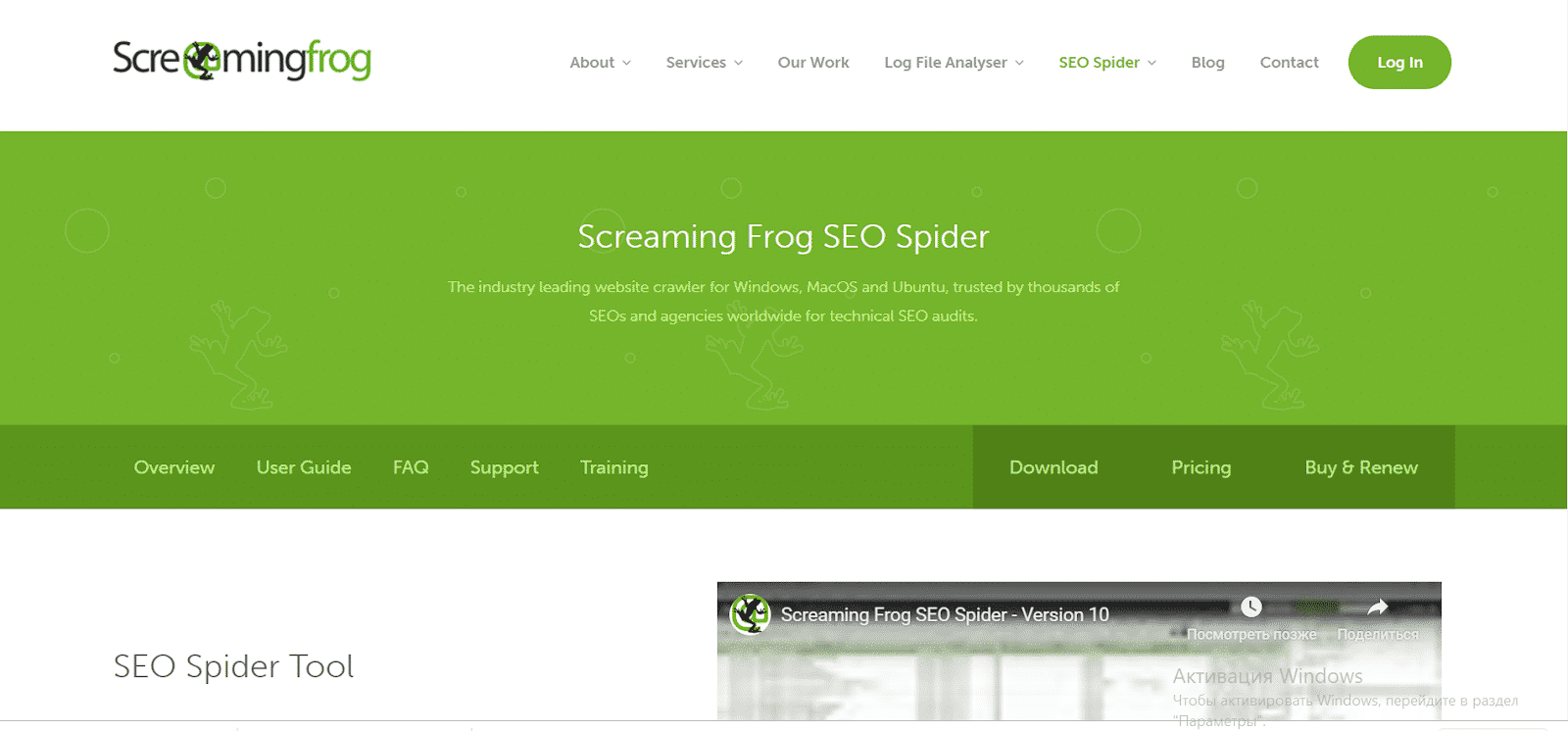This screenshot has height=731, width=1568.
Task: Expand the Services dropdown menu
Action: (705, 63)
